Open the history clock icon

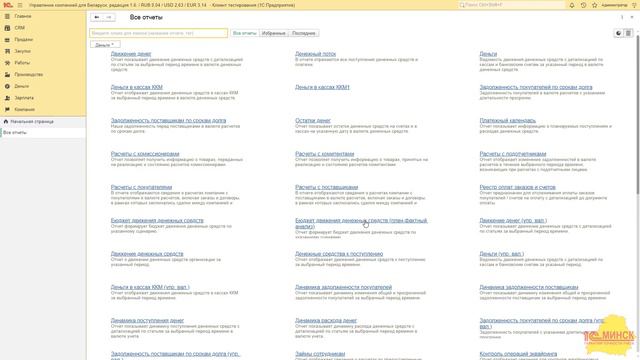click(583, 5)
